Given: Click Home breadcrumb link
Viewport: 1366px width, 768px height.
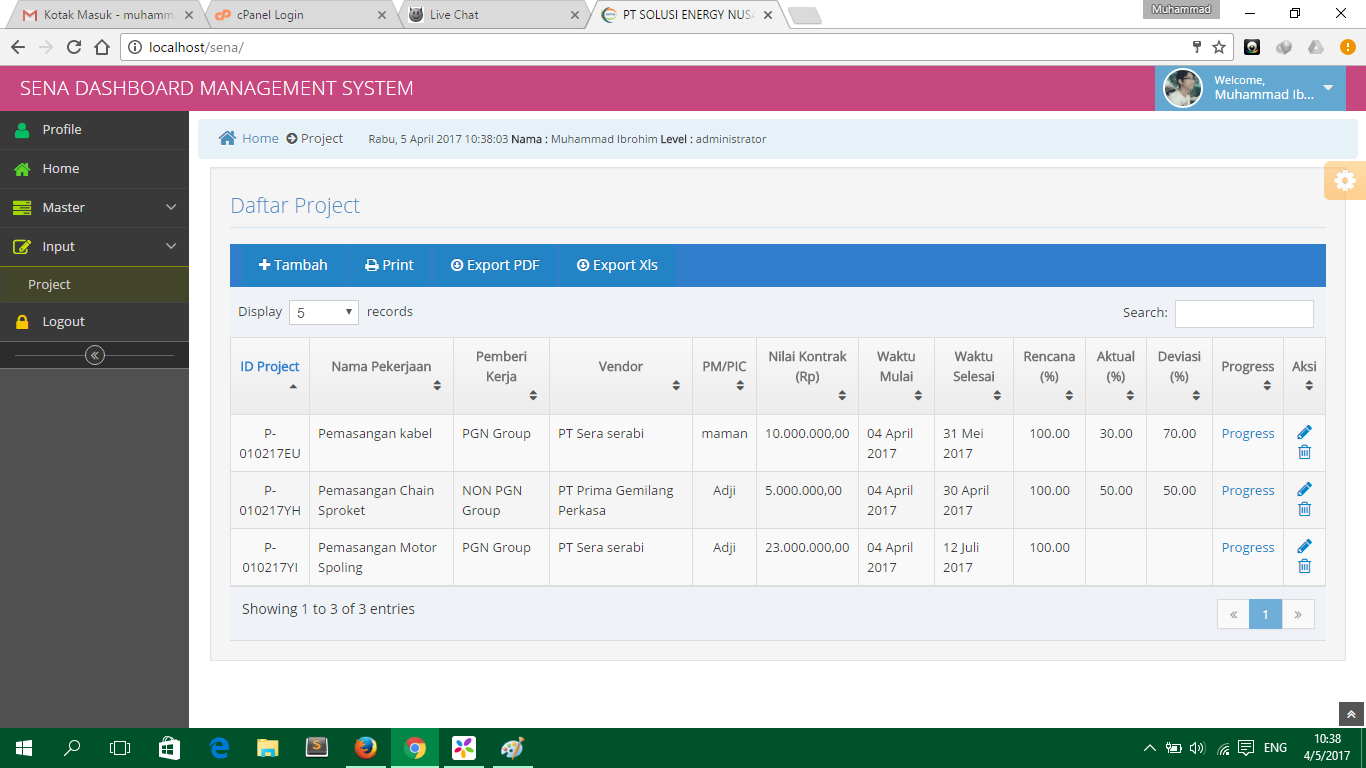Looking at the screenshot, I should 260,138.
